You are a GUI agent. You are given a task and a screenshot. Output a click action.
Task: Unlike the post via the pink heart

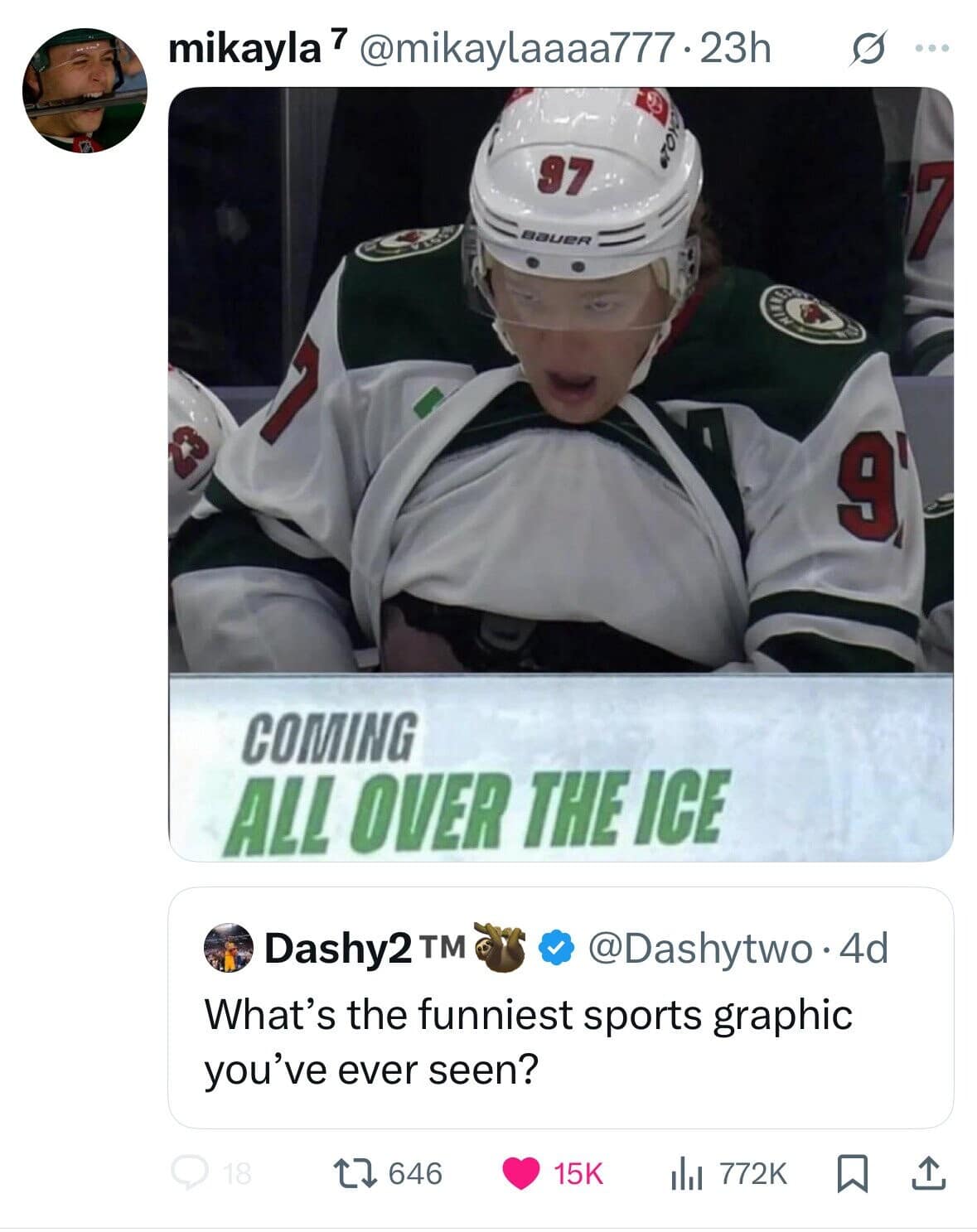(520, 1172)
